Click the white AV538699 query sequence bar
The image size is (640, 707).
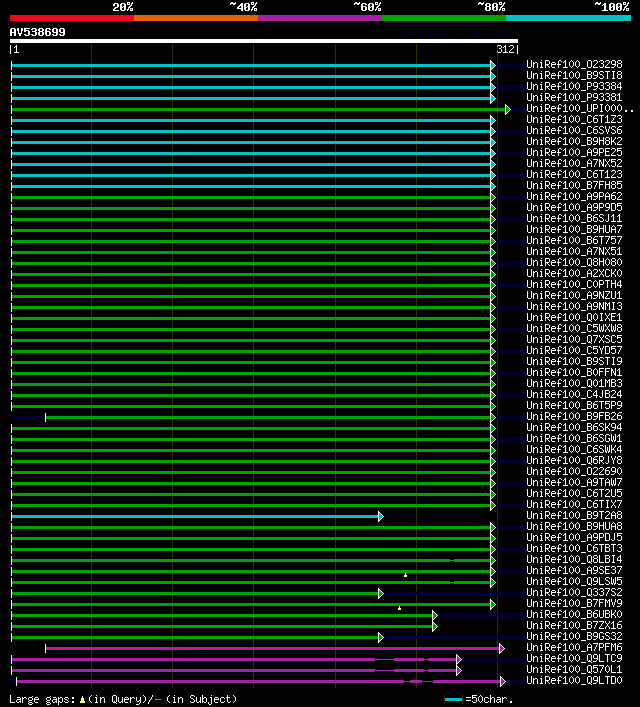pyautogui.click(x=263, y=41)
